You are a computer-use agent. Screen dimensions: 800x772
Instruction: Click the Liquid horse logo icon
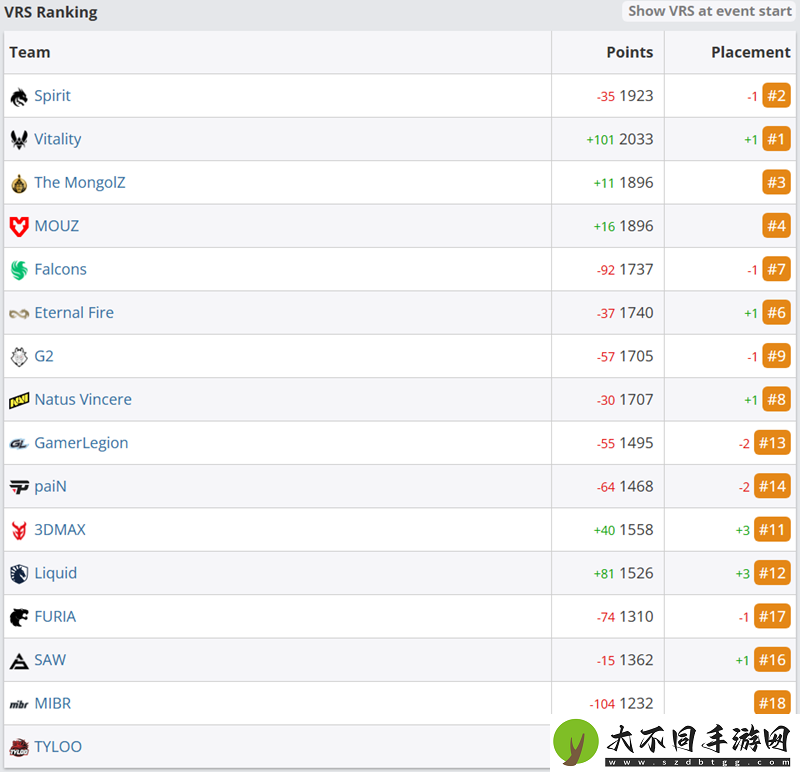pos(19,574)
